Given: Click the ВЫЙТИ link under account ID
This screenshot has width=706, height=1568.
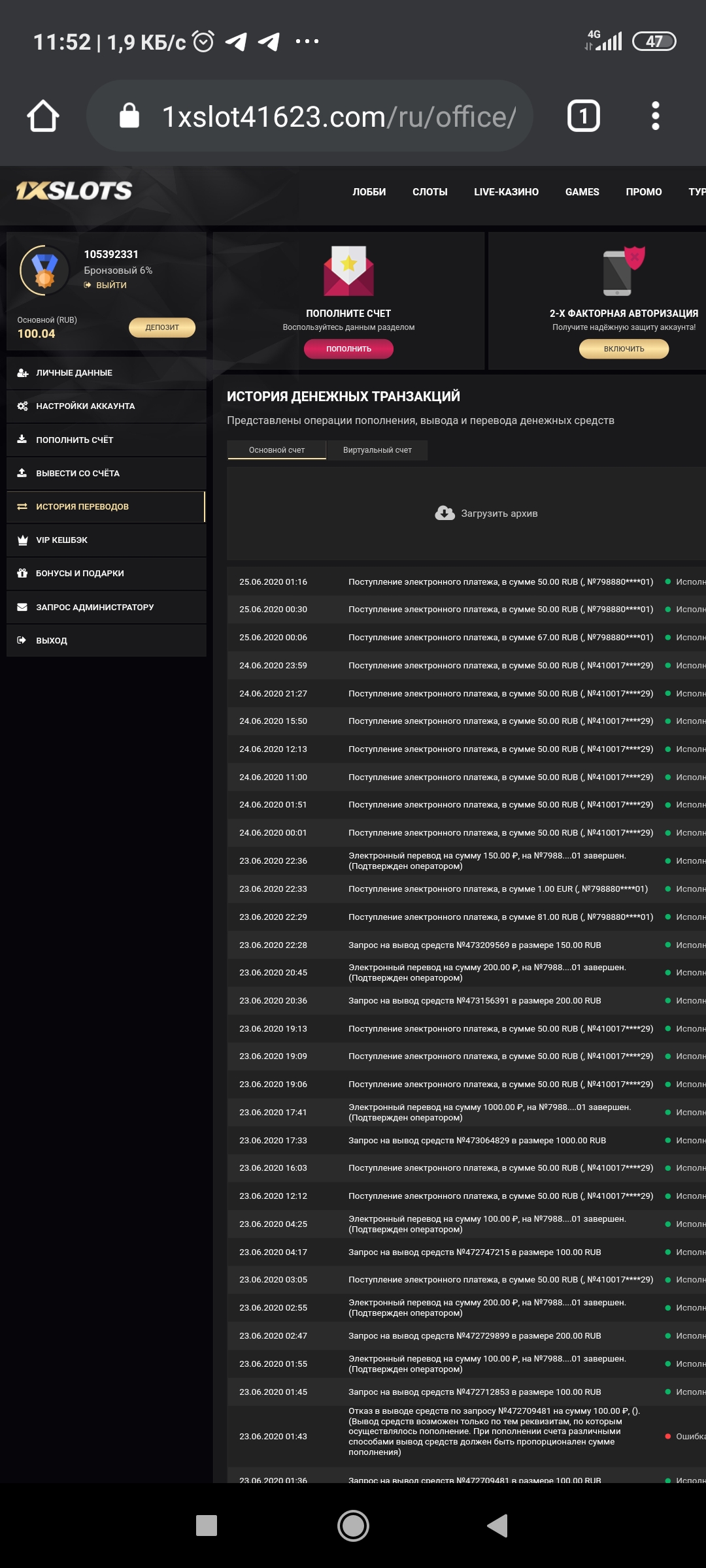Looking at the screenshot, I should coord(111,286).
